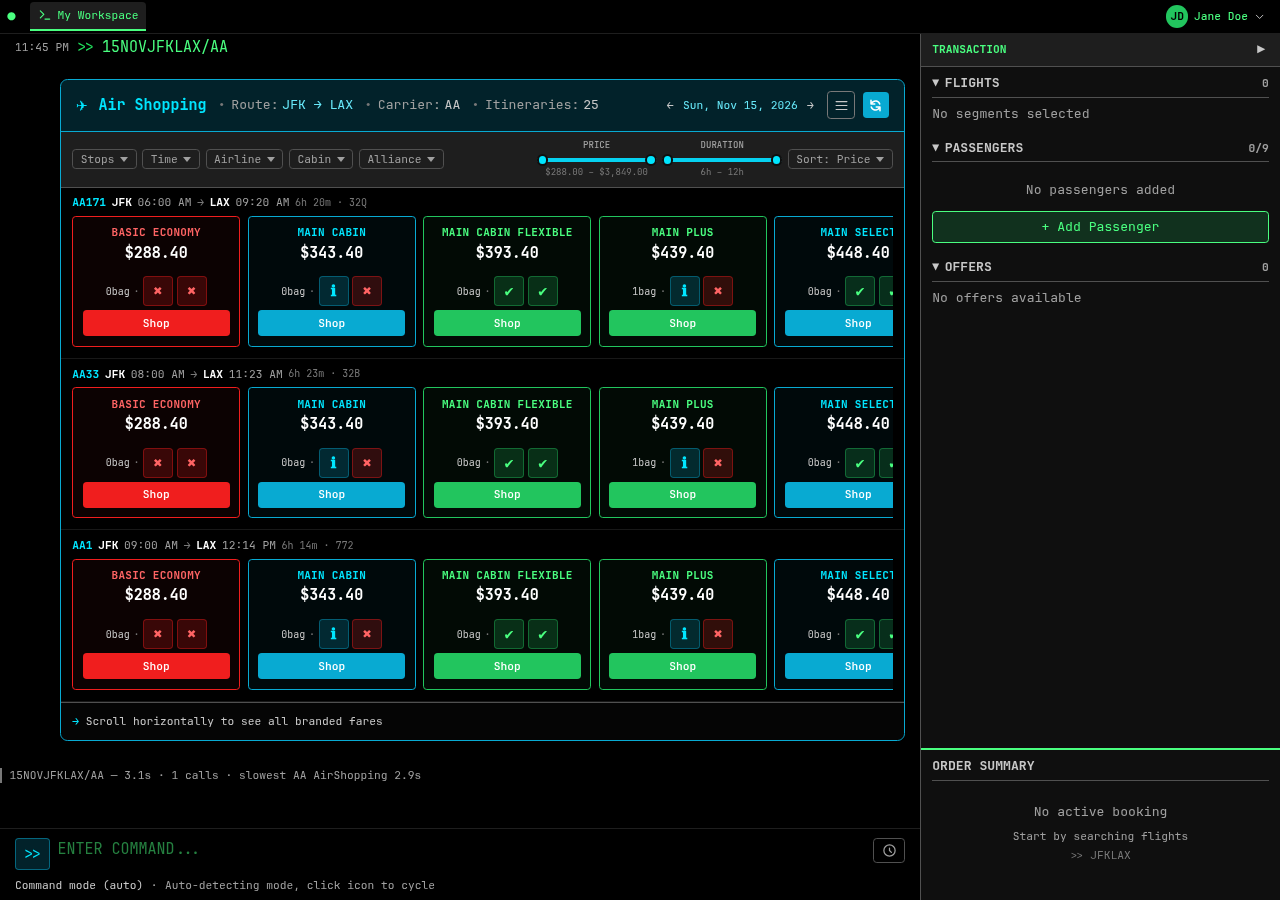Viewport: 1280px width, 900px height.
Task: Click the airplane icon beside Air Shopping
Action: [x=82, y=105]
